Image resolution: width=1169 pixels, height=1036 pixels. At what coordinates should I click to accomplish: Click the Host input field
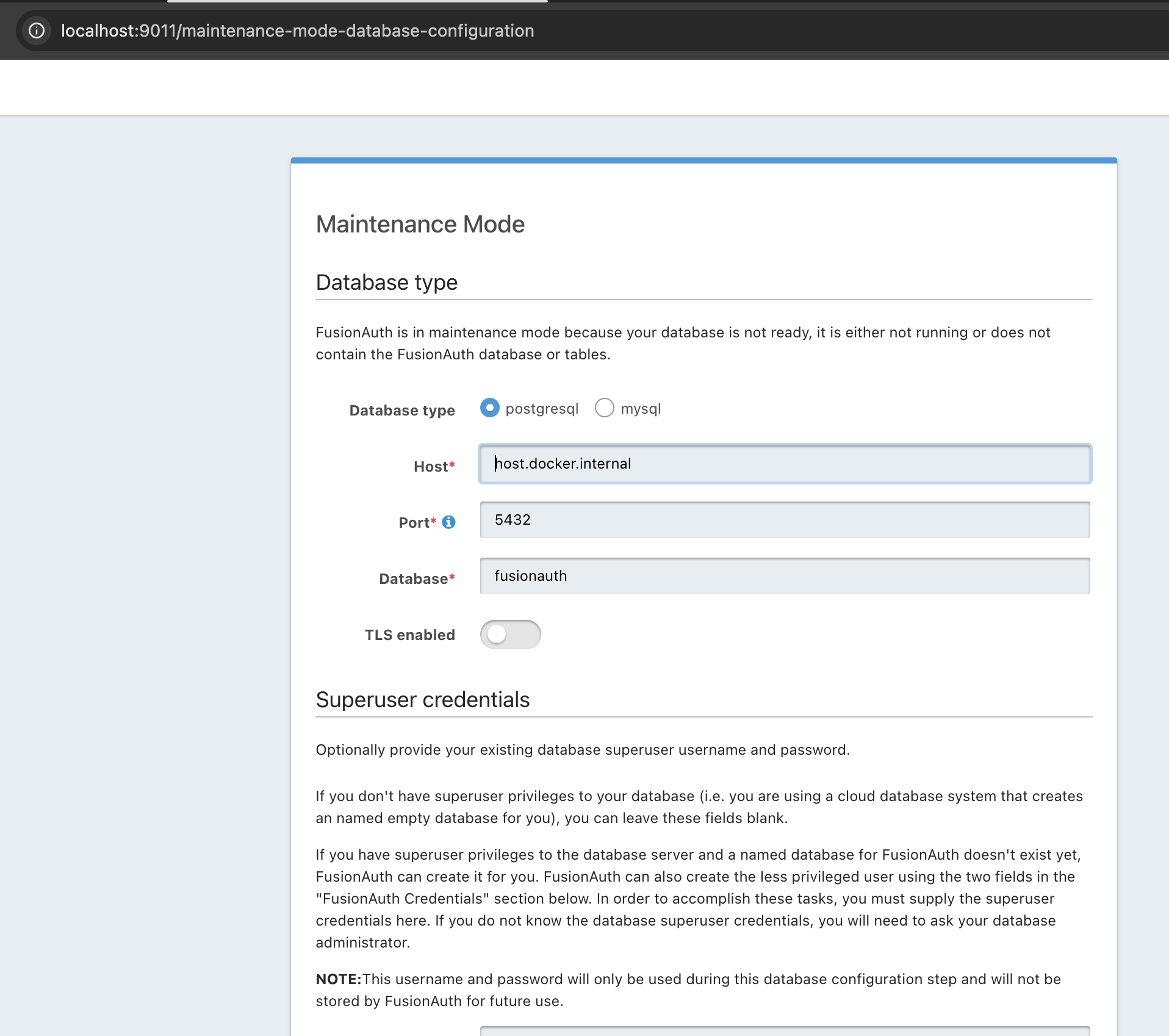[x=783, y=464]
